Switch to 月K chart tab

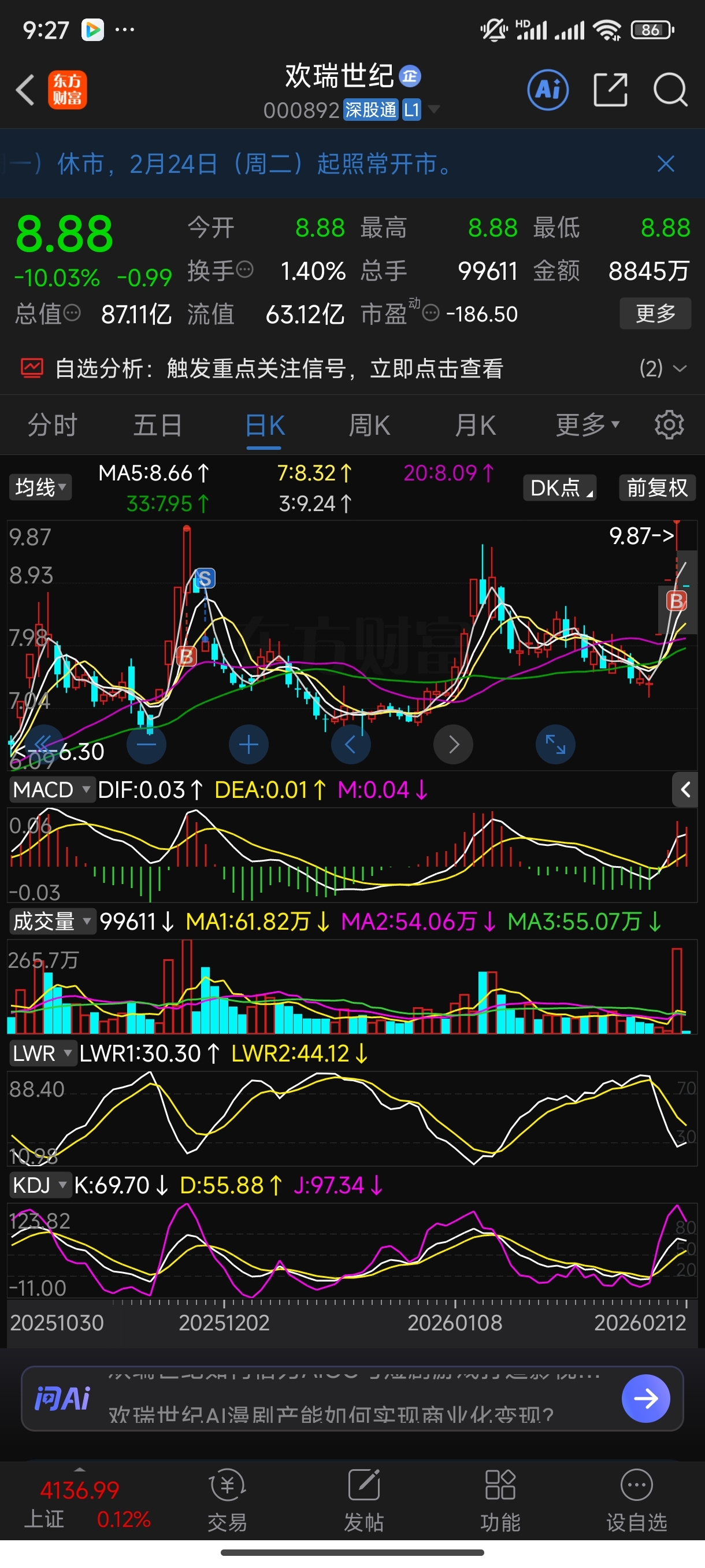(475, 425)
